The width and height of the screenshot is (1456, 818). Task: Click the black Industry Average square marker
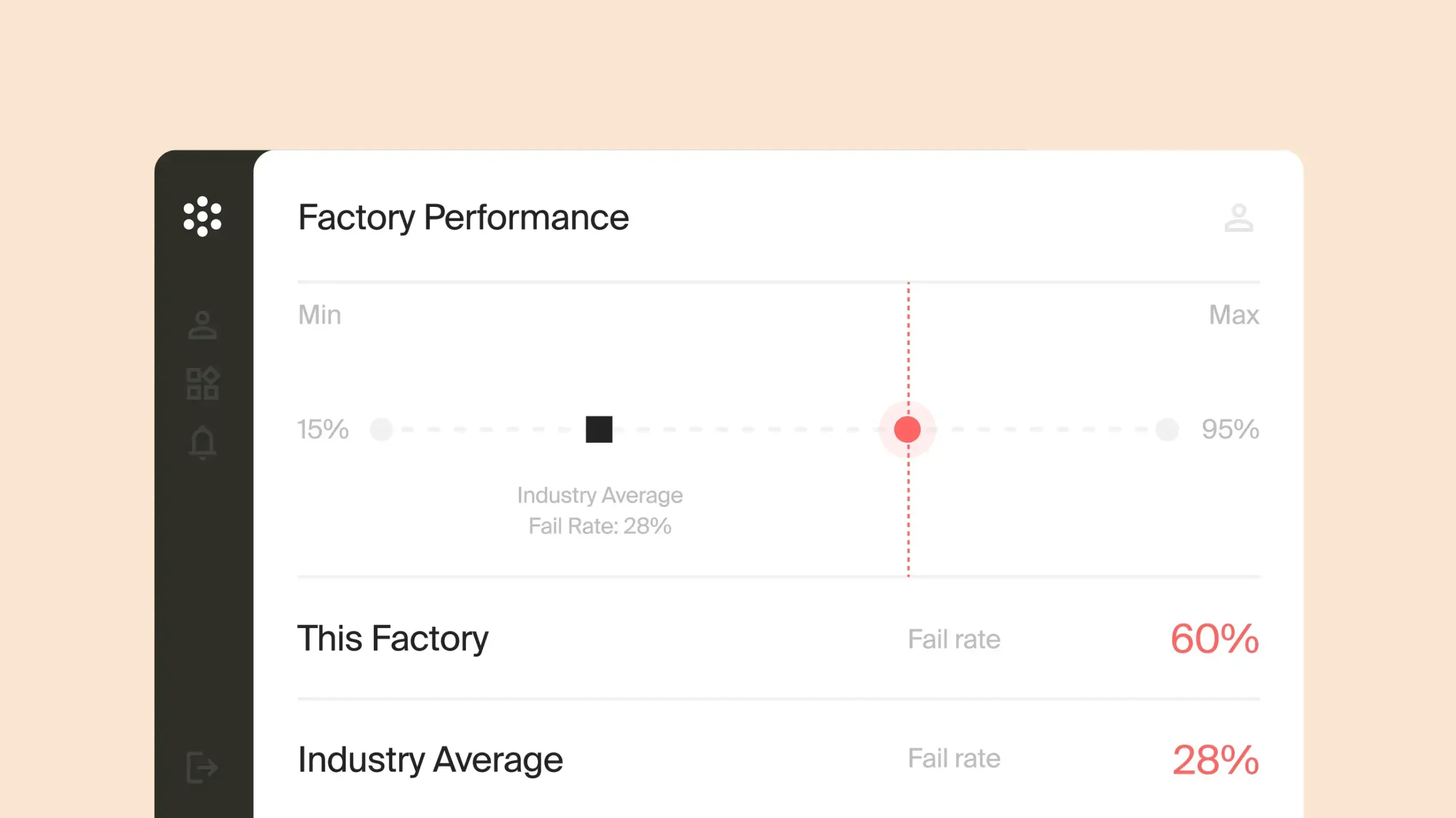point(599,429)
